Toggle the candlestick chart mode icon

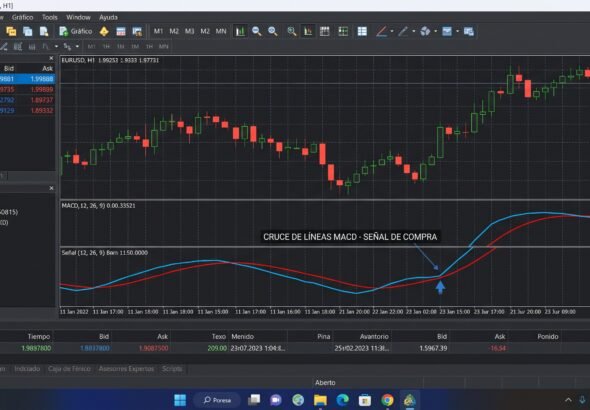tap(308, 31)
